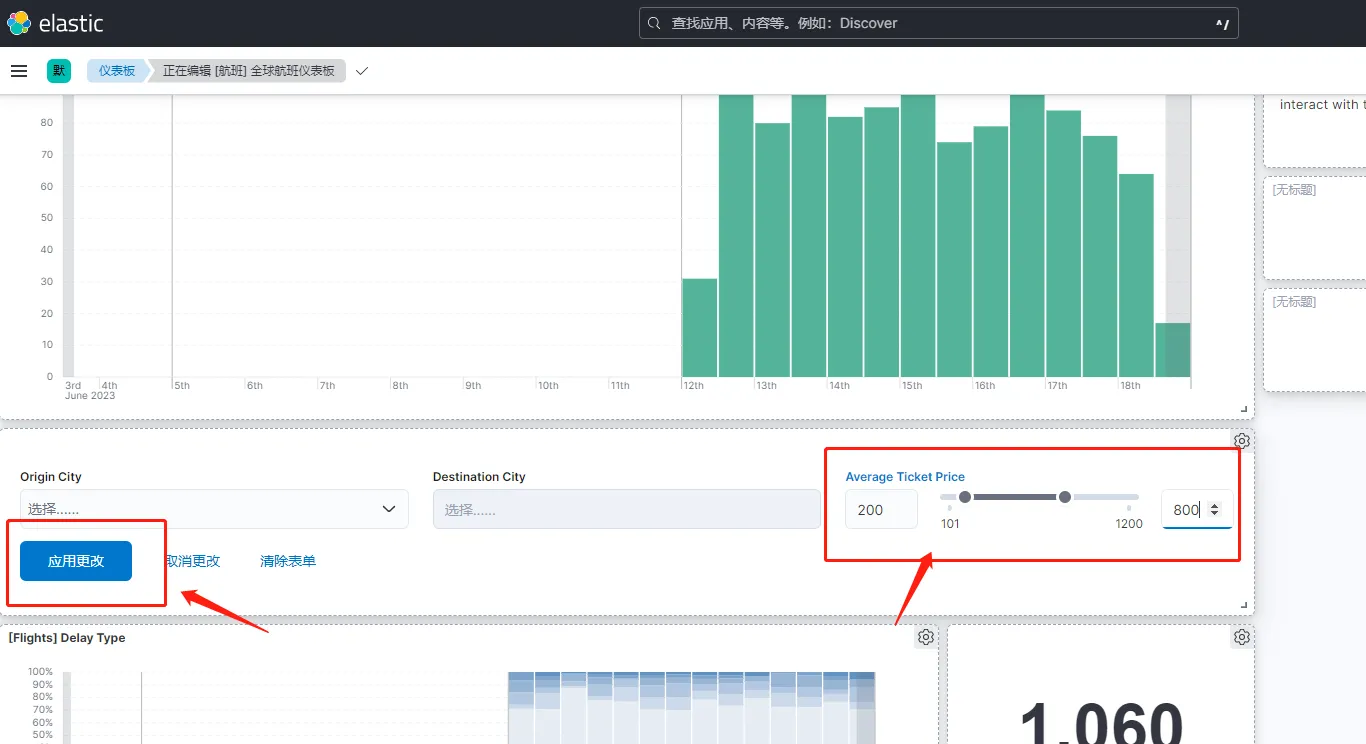Viewport: 1366px width, 744px height.
Task: Click the stepper arrows in the 800 field
Action: (1214, 510)
